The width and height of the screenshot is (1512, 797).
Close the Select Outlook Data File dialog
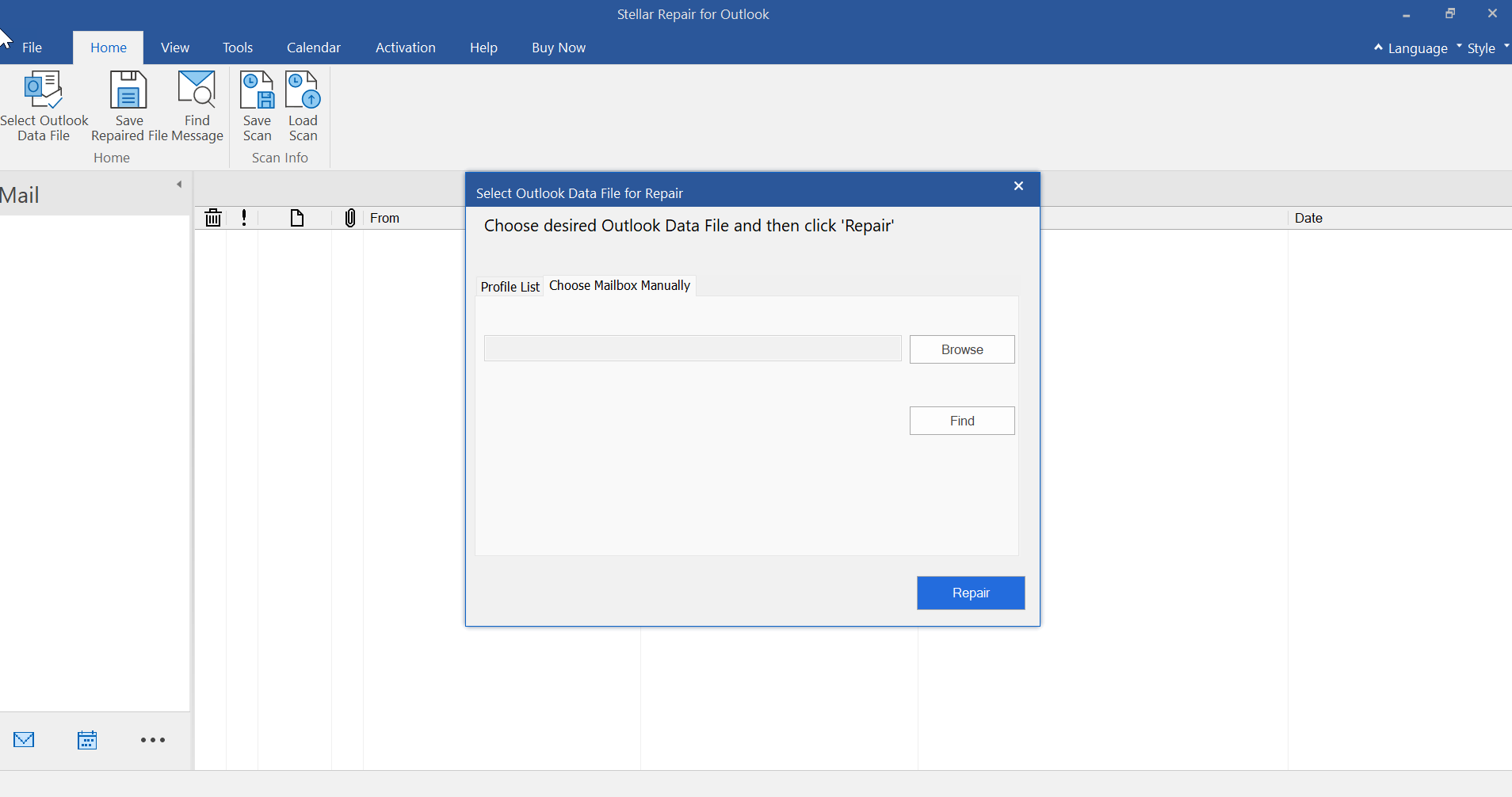click(x=1018, y=186)
